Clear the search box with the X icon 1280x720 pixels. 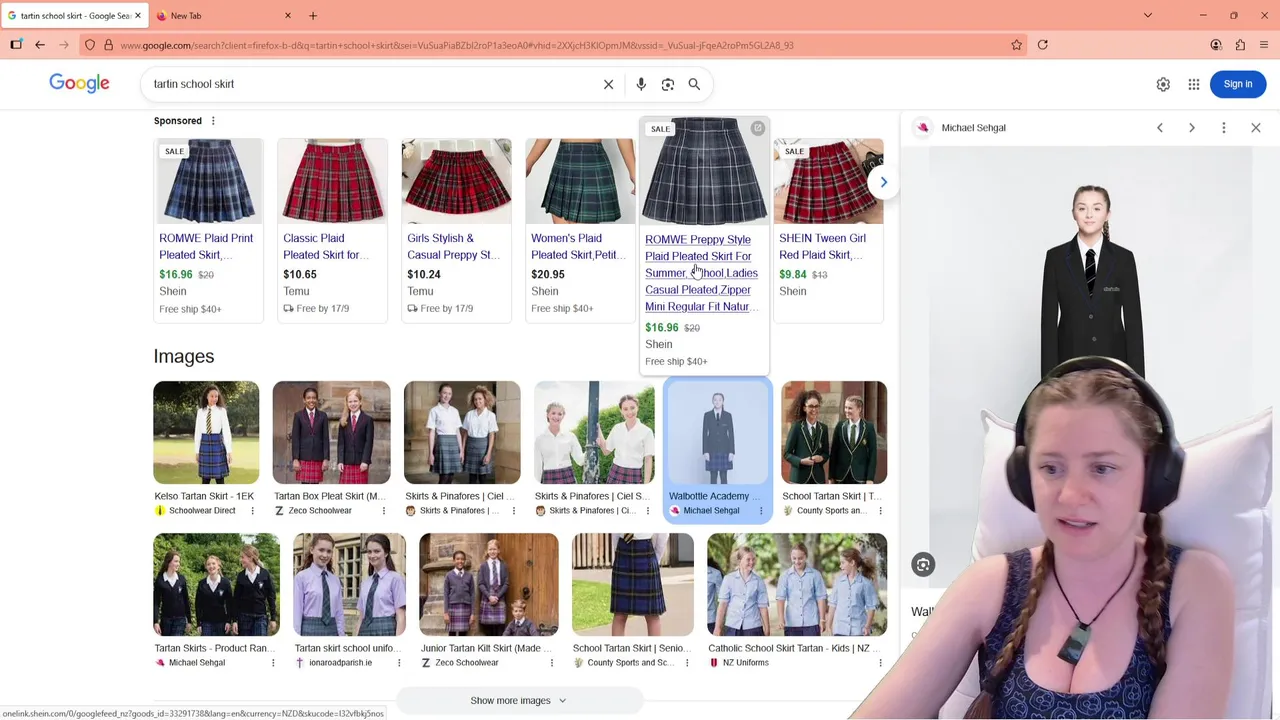point(608,84)
